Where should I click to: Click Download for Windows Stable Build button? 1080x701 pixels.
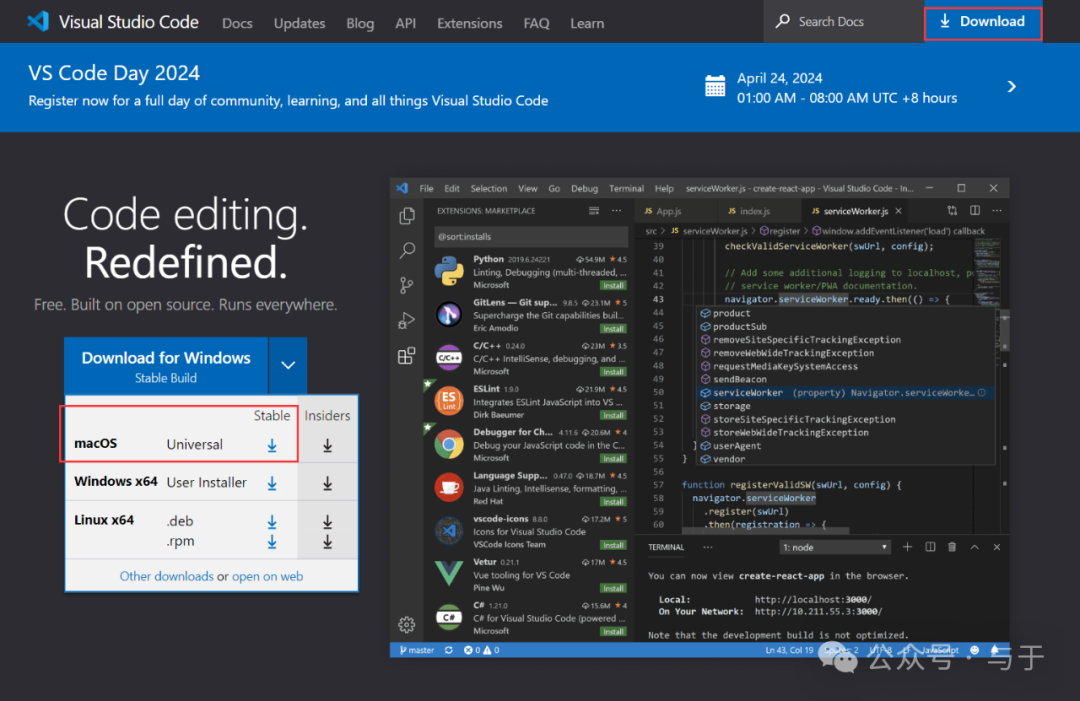[166, 366]
